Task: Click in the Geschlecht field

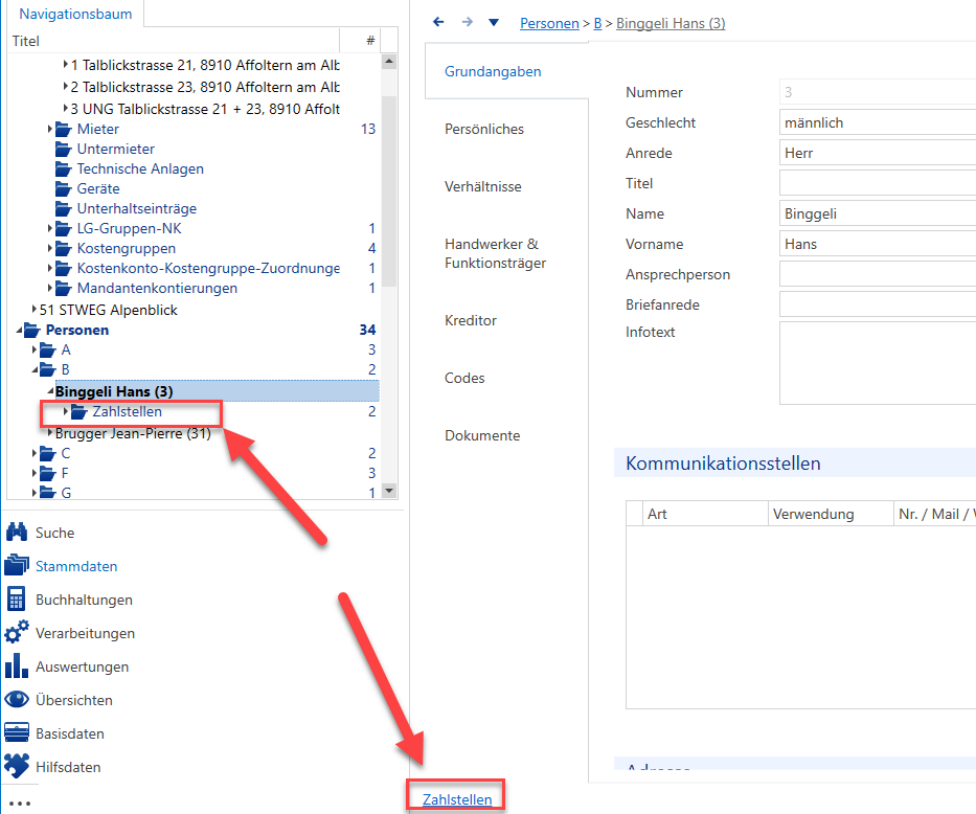Action: click(877, 123)
